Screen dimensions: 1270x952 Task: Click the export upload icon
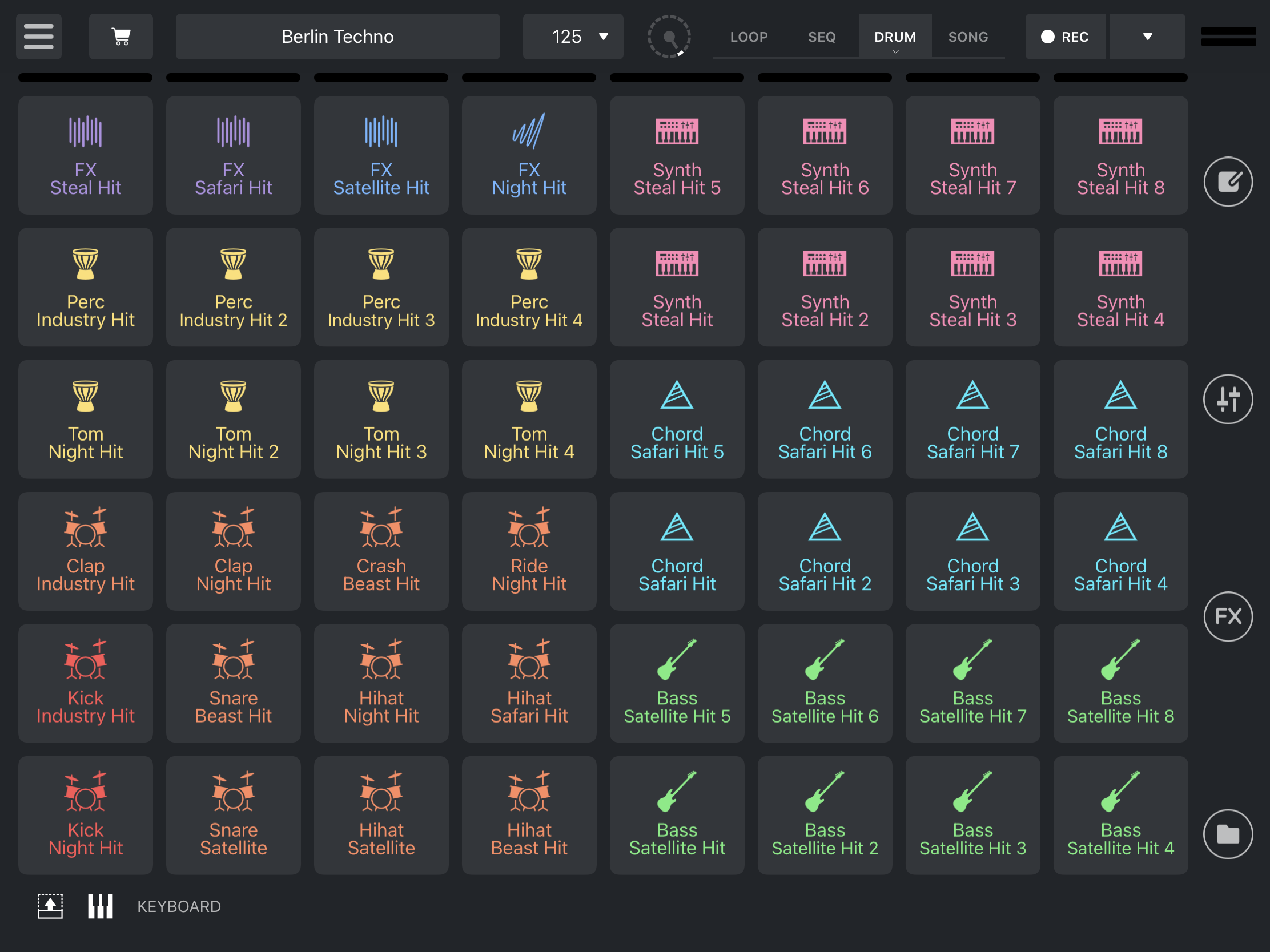coord(50,906)
